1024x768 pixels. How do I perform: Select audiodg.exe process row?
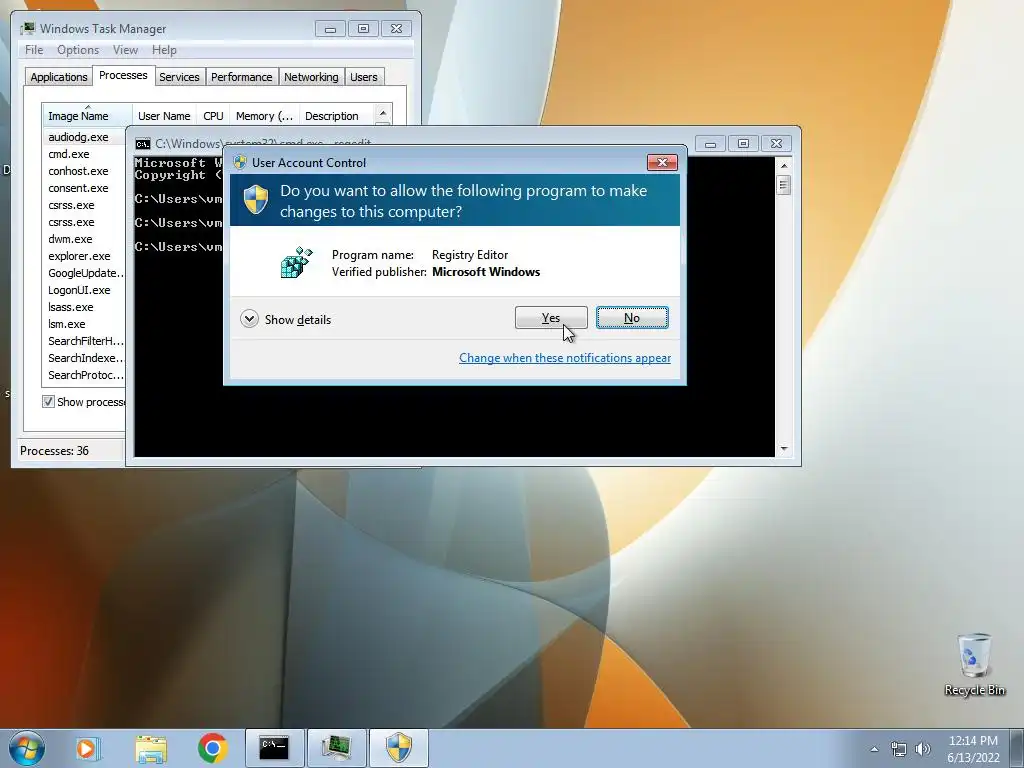84,137
